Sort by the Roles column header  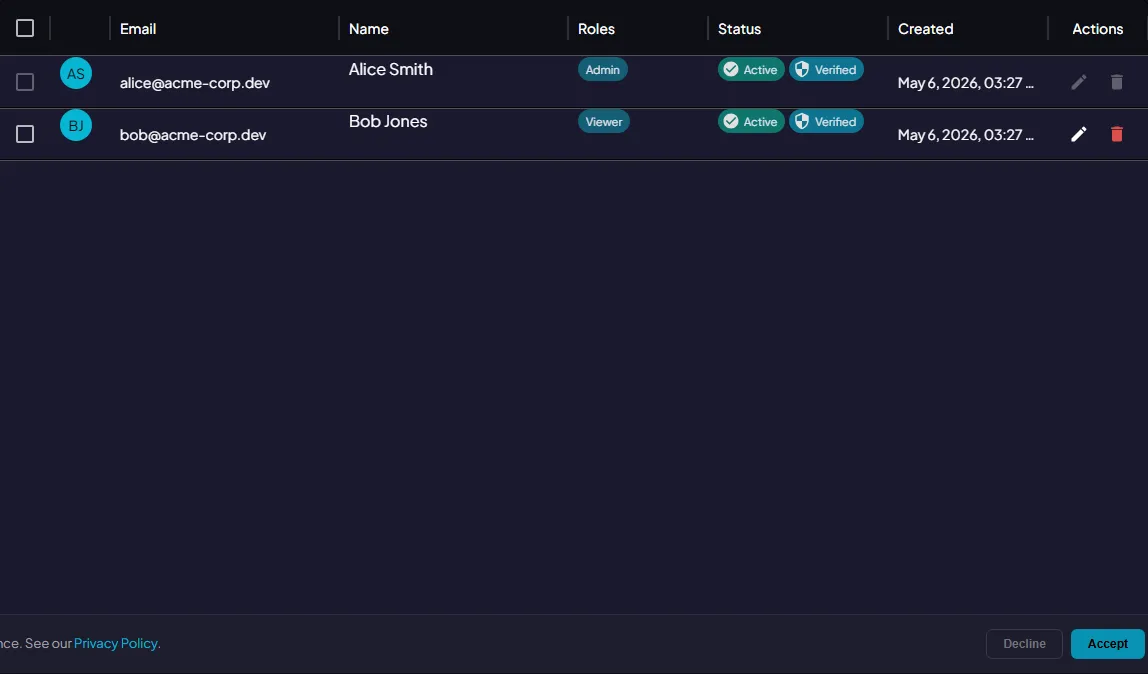pyautogui.click(x=596, y=29)
